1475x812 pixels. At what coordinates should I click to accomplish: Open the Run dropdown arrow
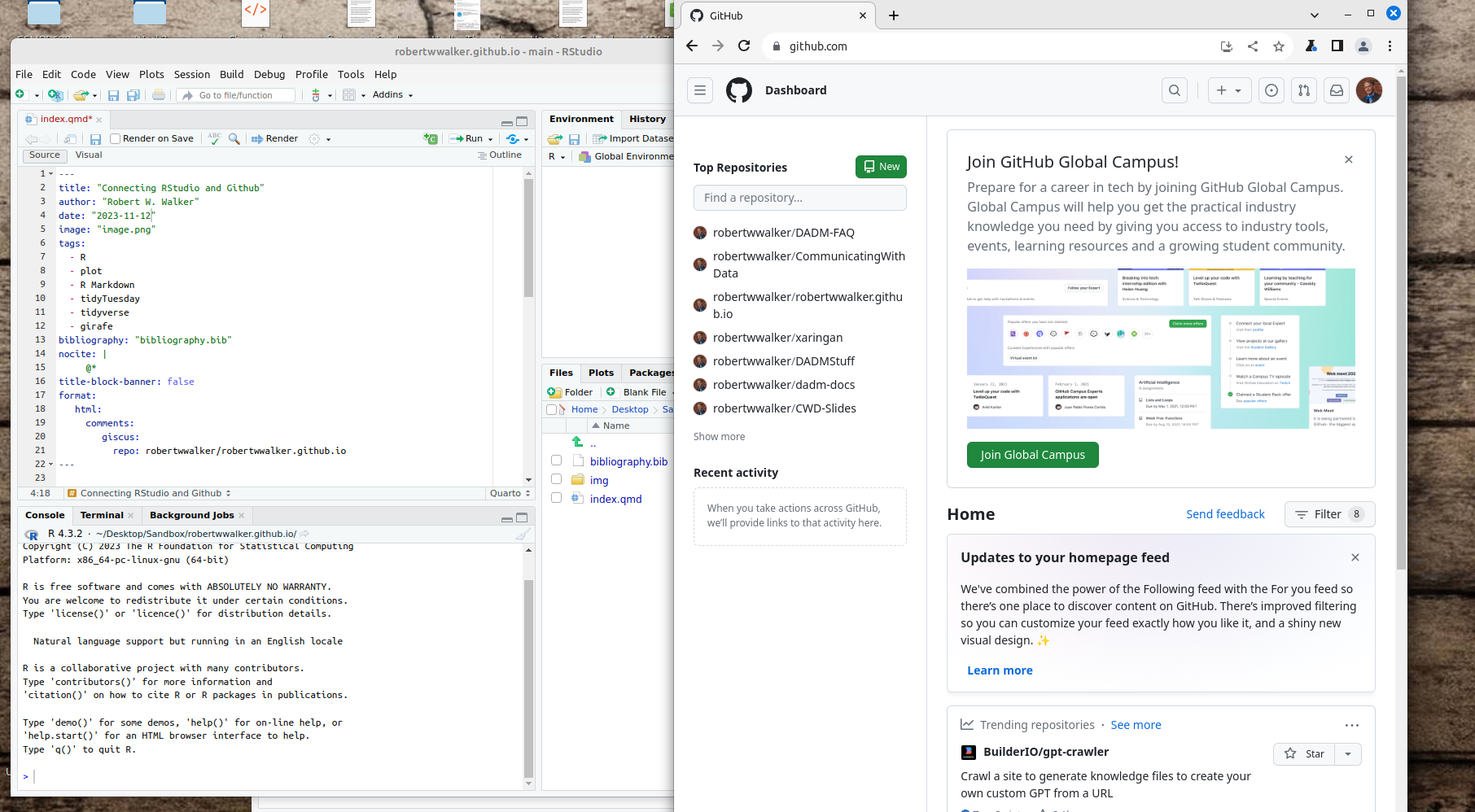[490, 139]
